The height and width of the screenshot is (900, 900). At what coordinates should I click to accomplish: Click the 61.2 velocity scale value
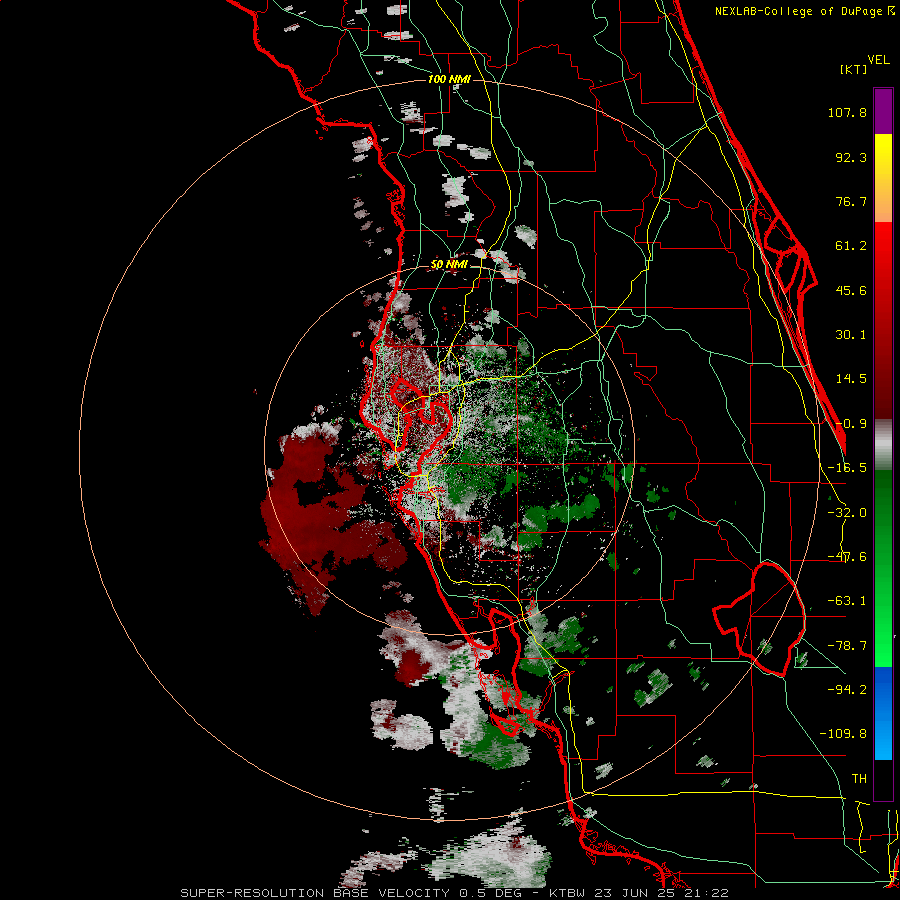pos(851,246)
